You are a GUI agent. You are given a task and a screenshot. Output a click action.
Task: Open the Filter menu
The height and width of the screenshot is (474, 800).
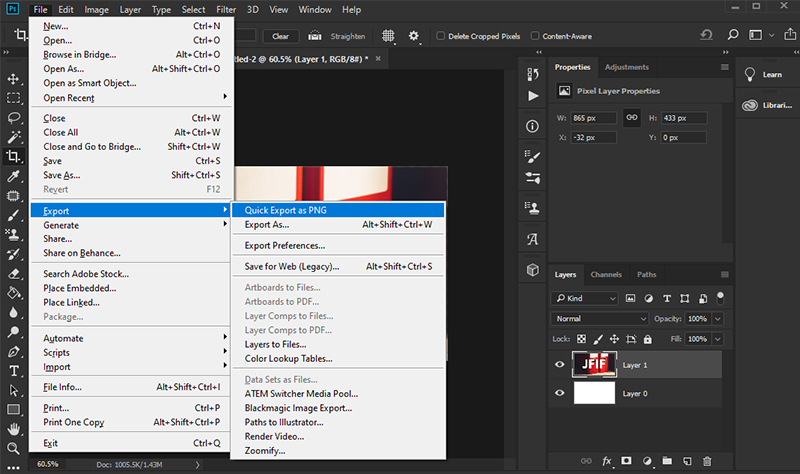(x=226, y=9)
